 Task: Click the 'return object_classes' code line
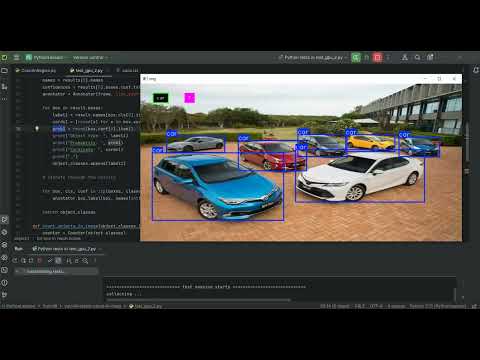click(69, 212)
